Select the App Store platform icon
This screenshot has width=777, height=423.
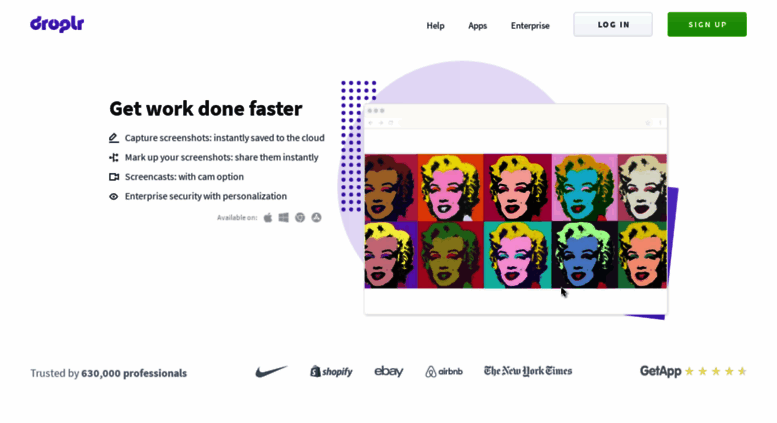[316, 217]
